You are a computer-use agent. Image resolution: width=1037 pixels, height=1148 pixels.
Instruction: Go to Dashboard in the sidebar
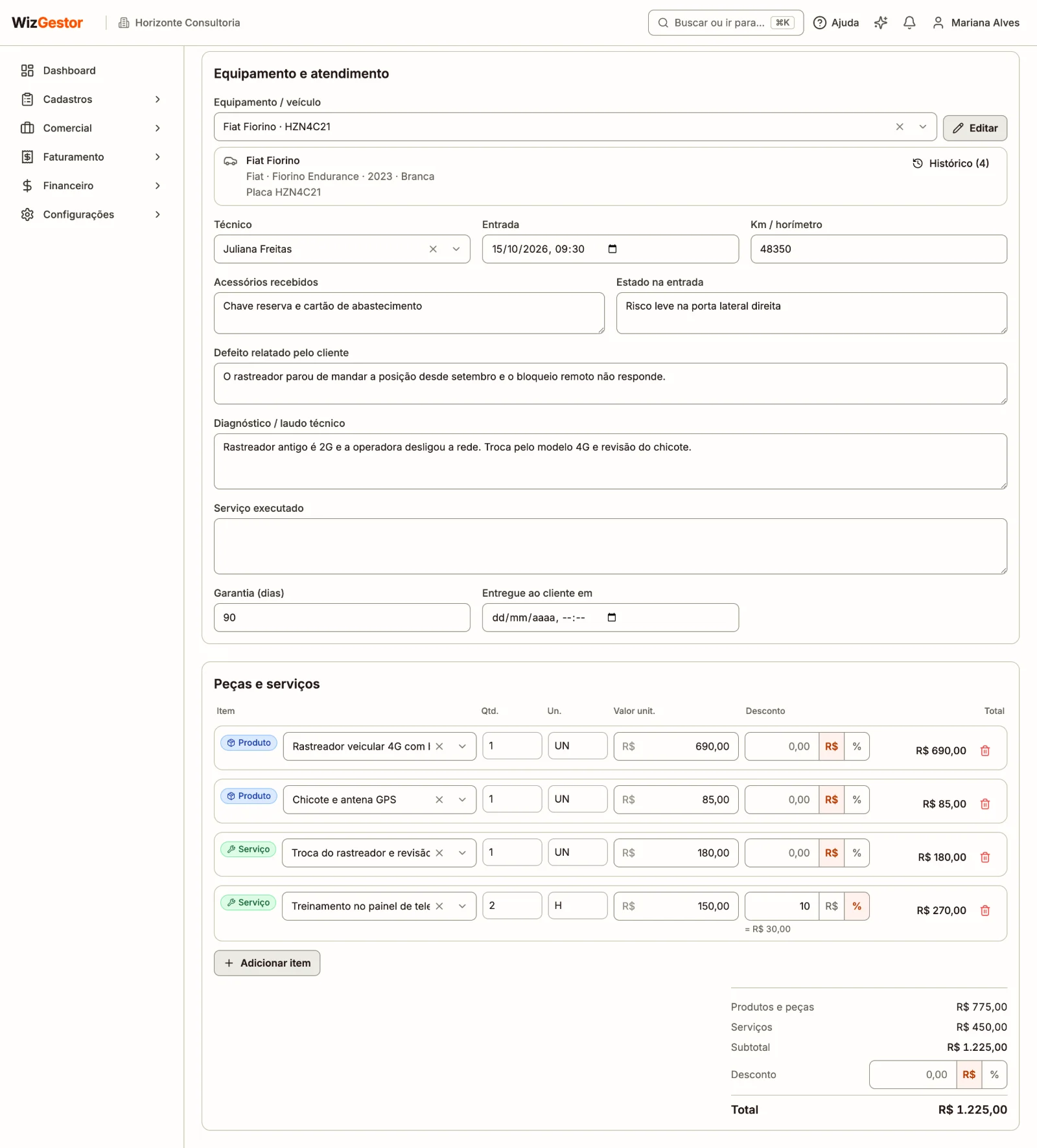coord(91,71)
